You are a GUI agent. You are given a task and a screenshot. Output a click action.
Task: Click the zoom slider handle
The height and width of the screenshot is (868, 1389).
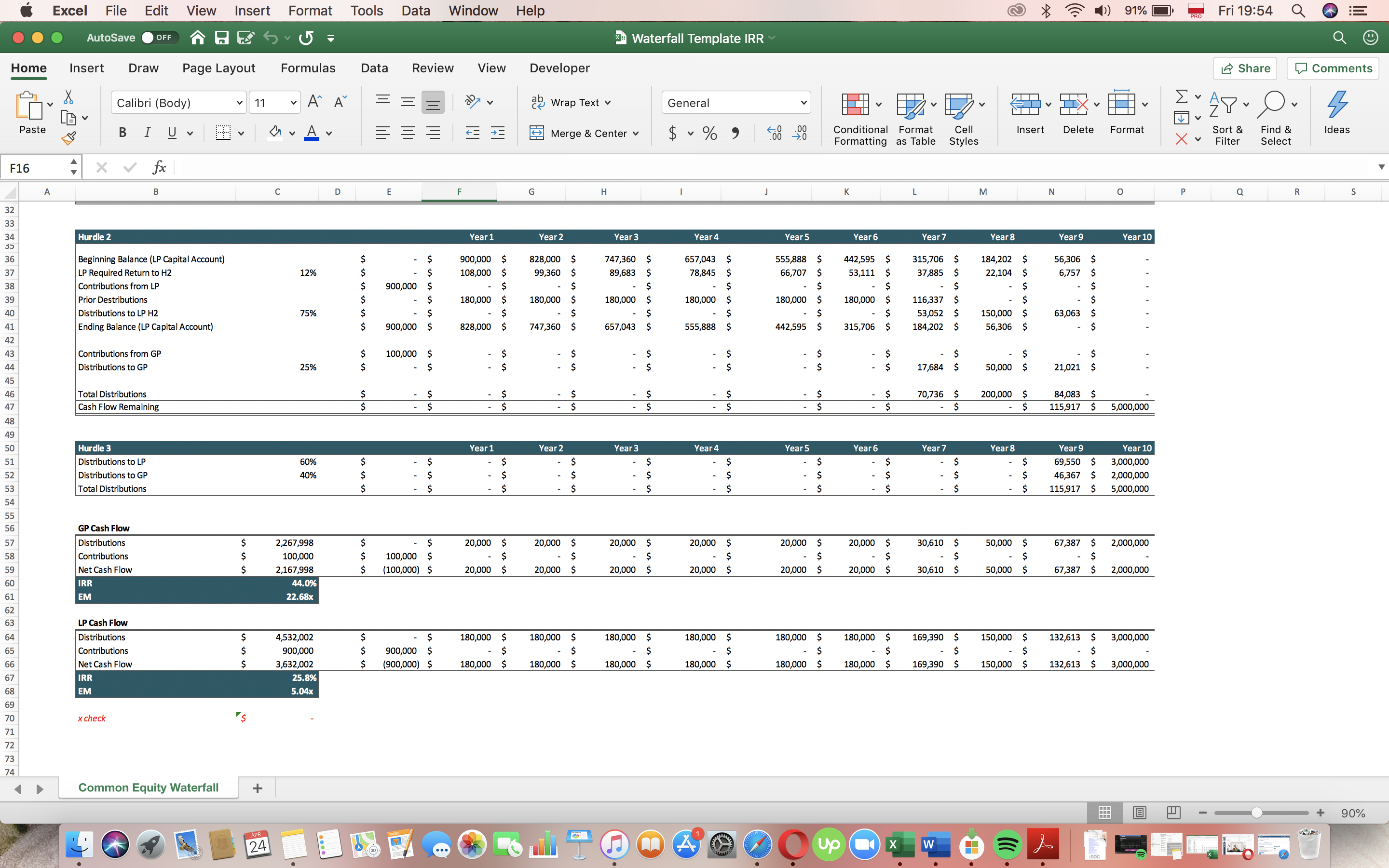tap(1256, 813)
